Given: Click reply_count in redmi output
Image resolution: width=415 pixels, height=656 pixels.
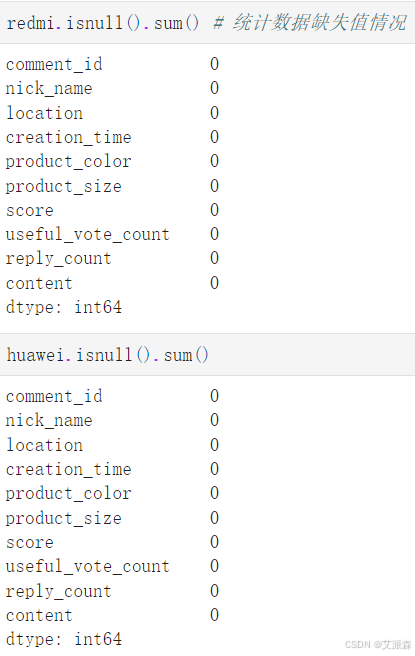Looking at the screenshot, I should point(59,259).
